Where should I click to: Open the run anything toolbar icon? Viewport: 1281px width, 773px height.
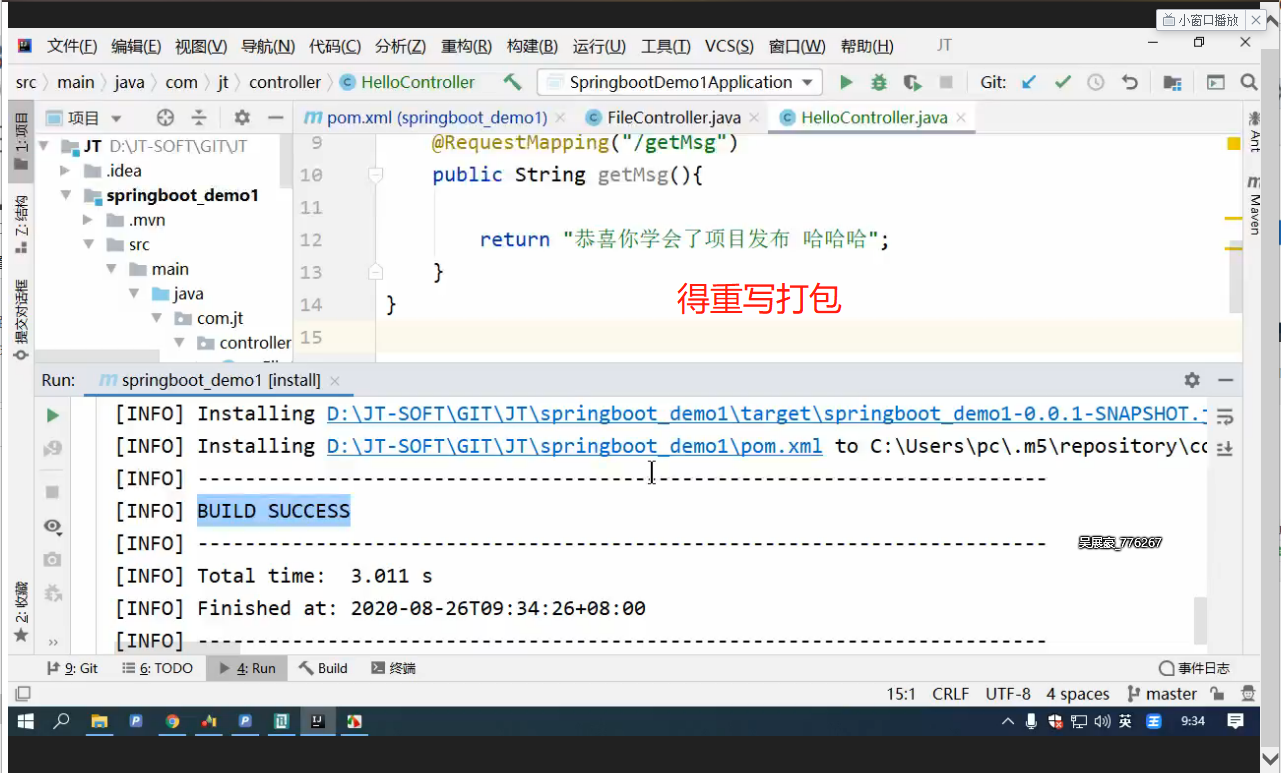[x=1215, y=82]
